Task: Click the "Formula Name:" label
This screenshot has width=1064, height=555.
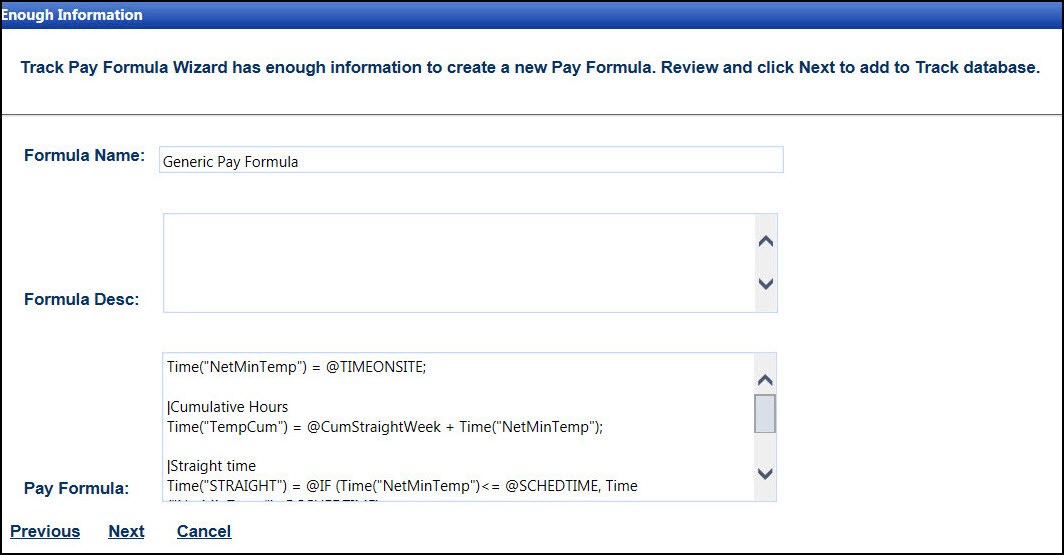Action: [85, 156]
